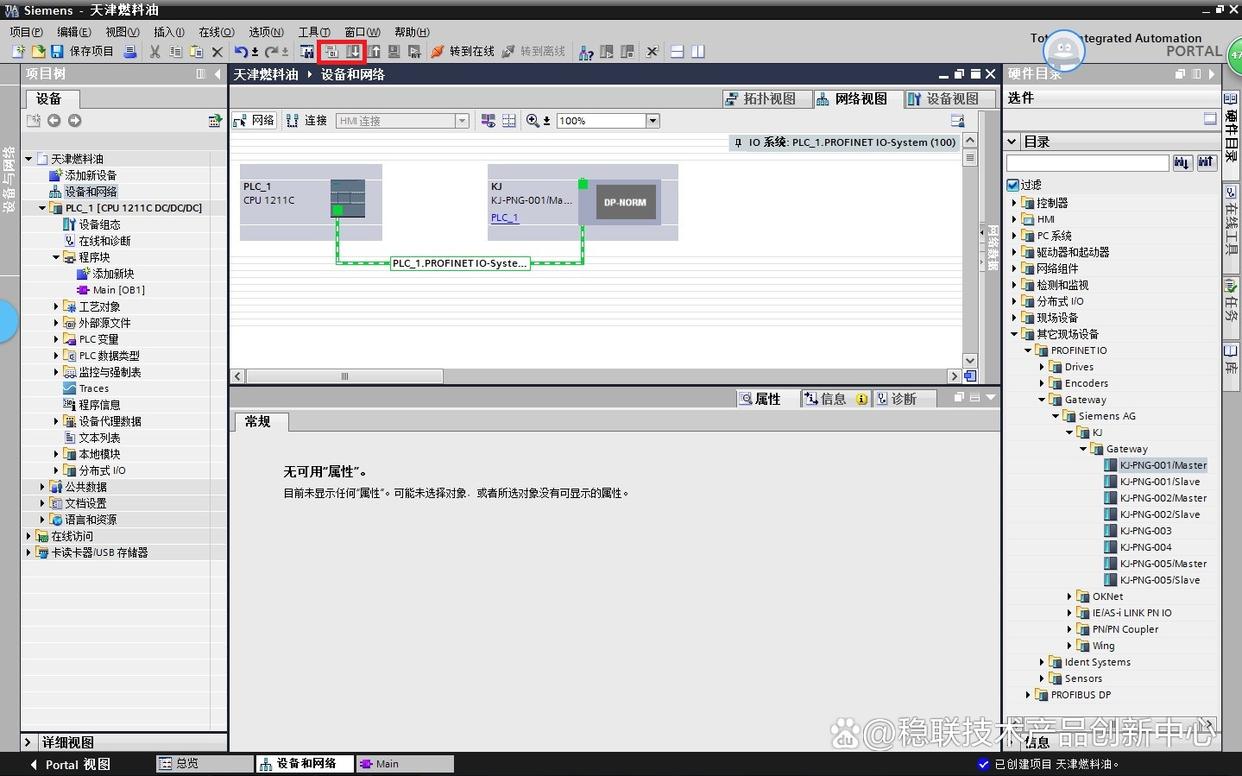
Task: Open the 信息 tab in inspector
Action: [835, 399]
